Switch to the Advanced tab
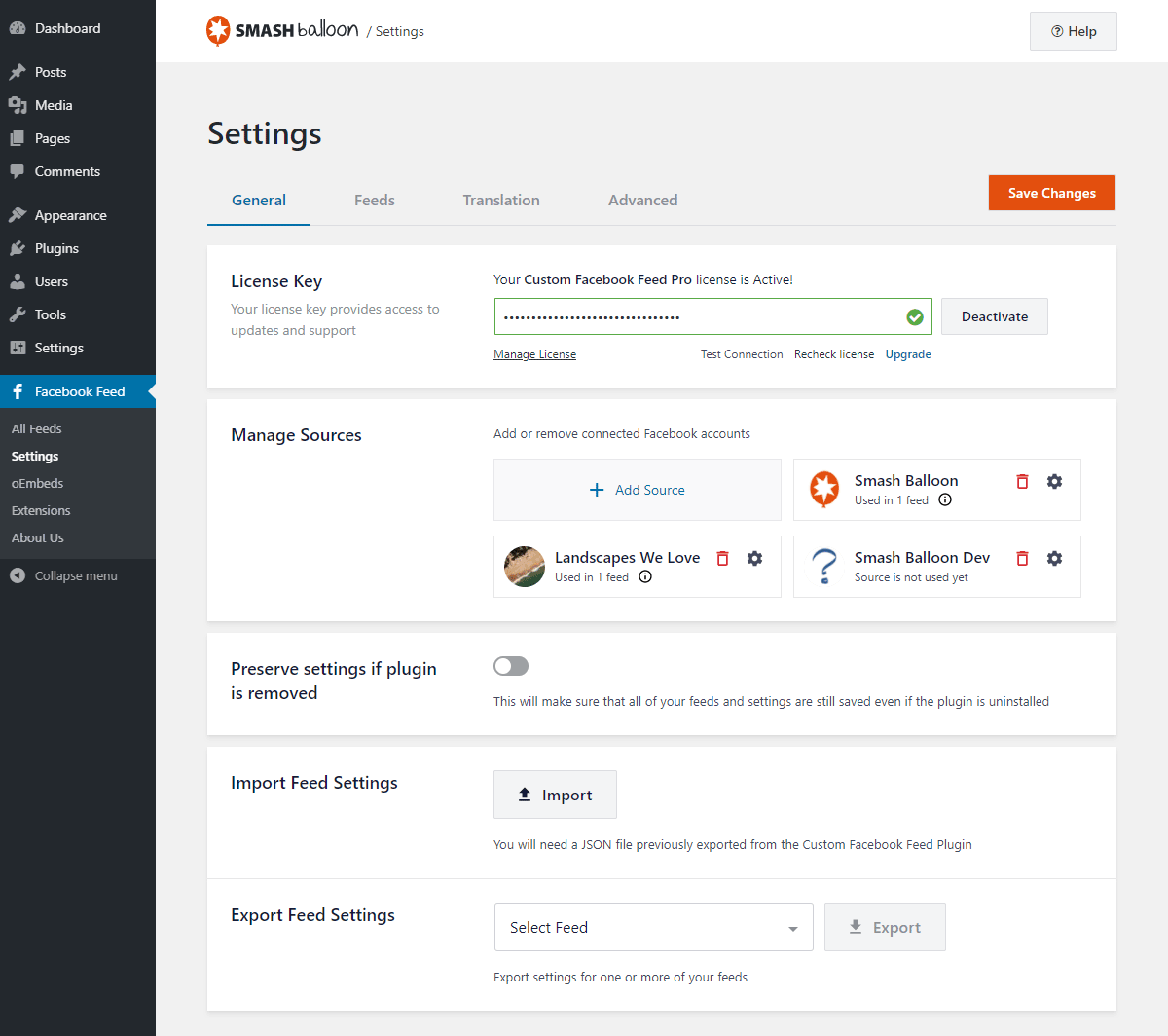 (x=642, y=201)
